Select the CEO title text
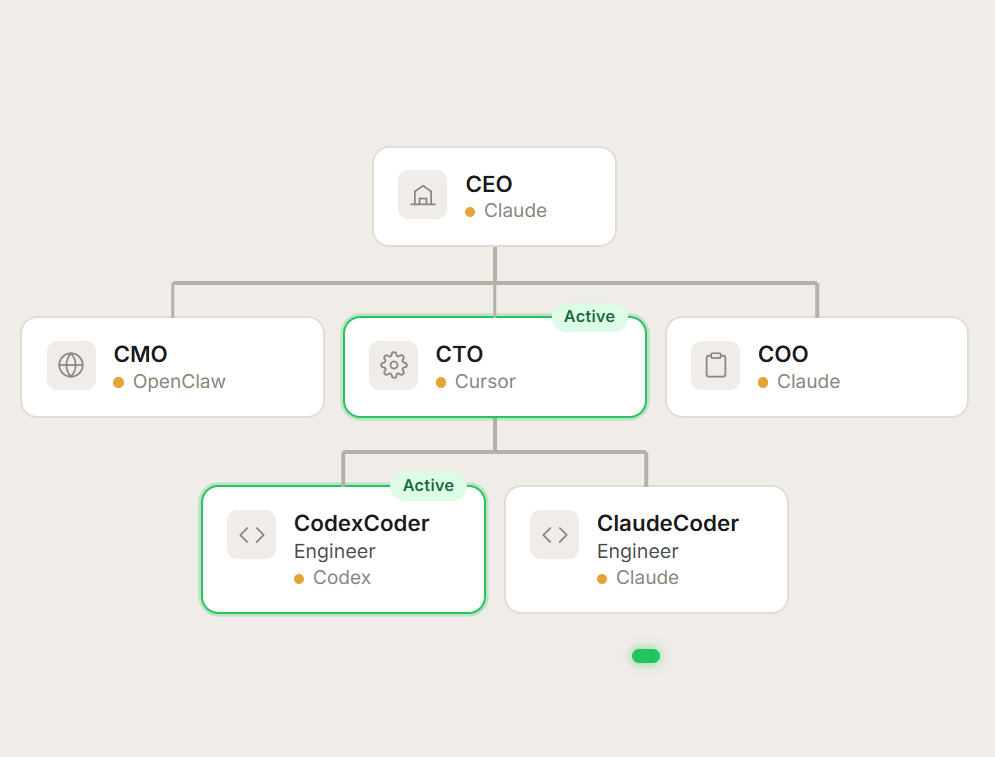Screen dimensions: 995x757 click(x=489, y=184)
